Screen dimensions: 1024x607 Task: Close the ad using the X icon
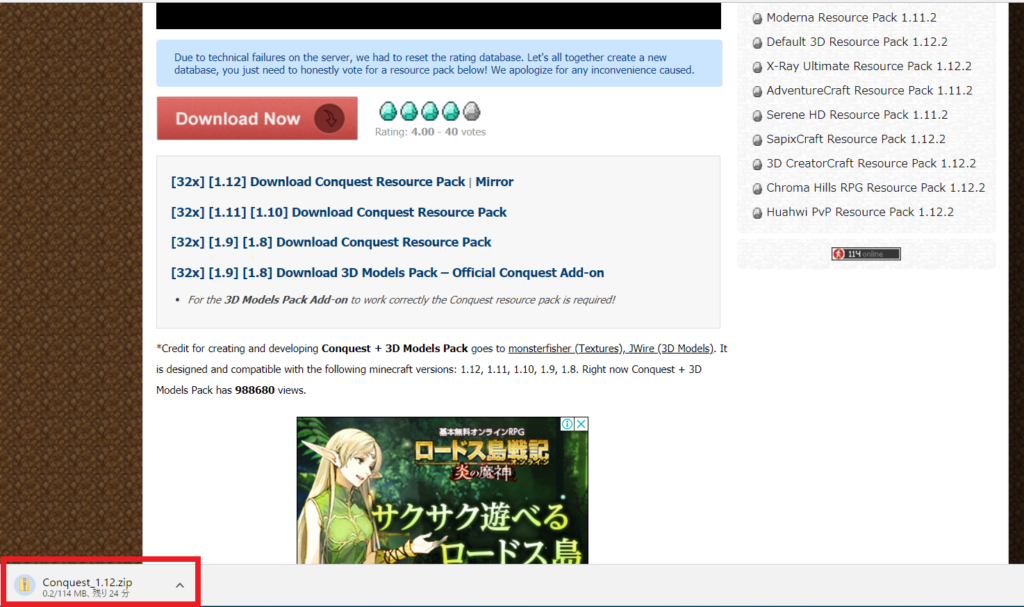[x=581, y=424]
